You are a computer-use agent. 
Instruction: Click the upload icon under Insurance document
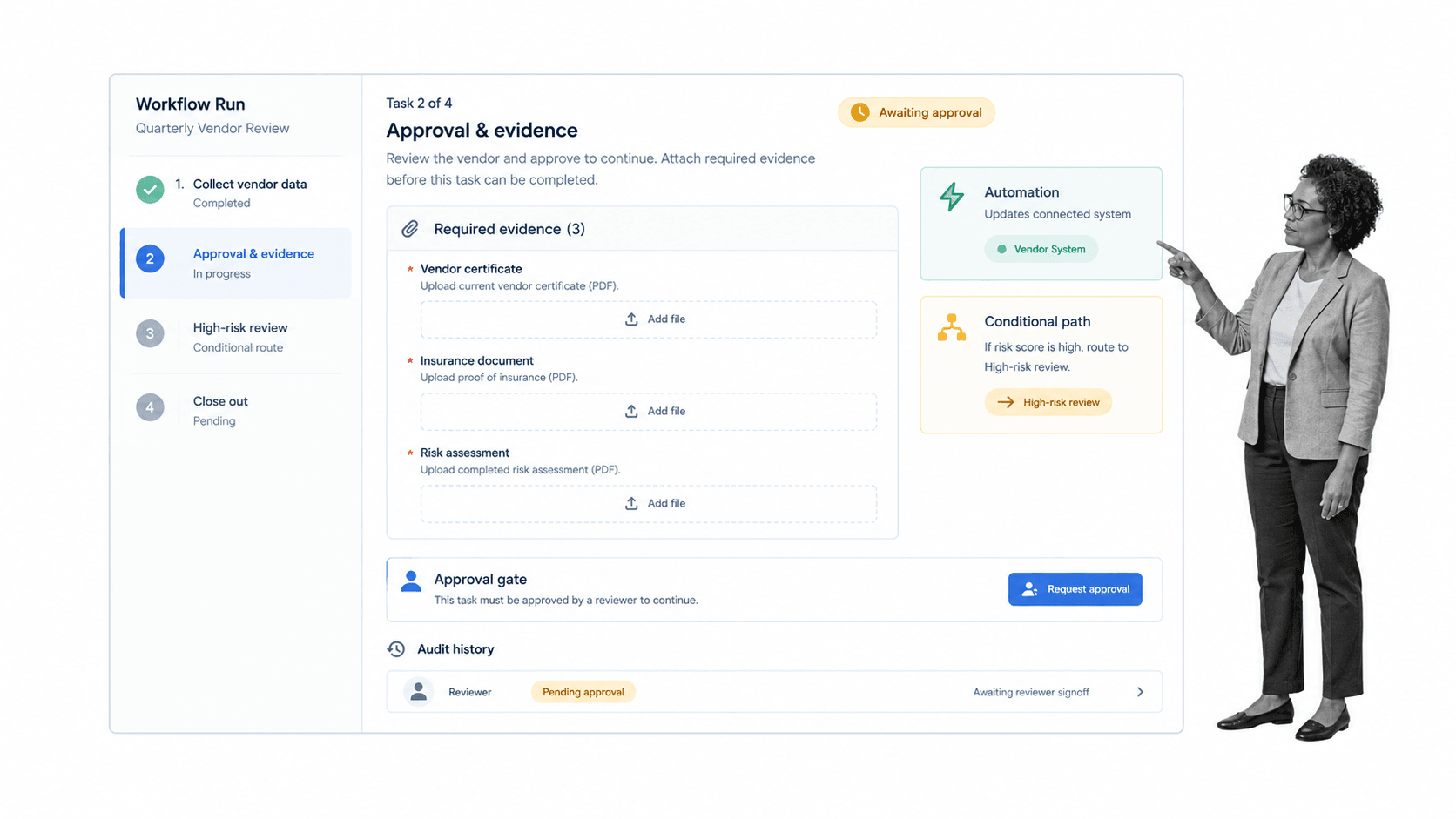click(631, 411)
